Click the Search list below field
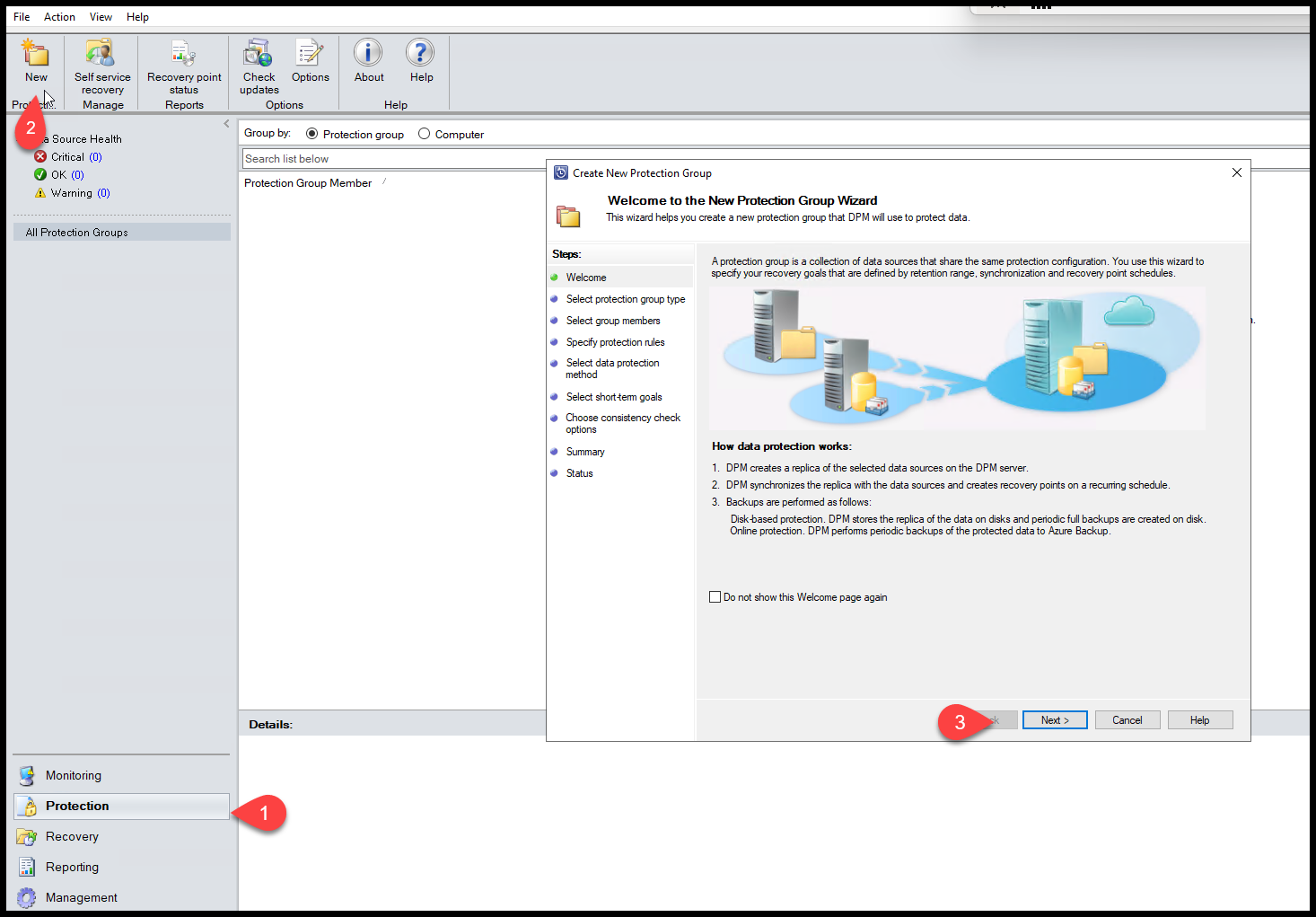 (x=394, y=159)
